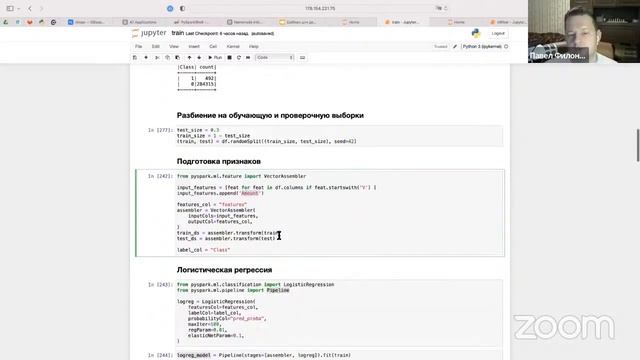
Task: Click heading Логистическая регрессия
Action: (224, 270)
